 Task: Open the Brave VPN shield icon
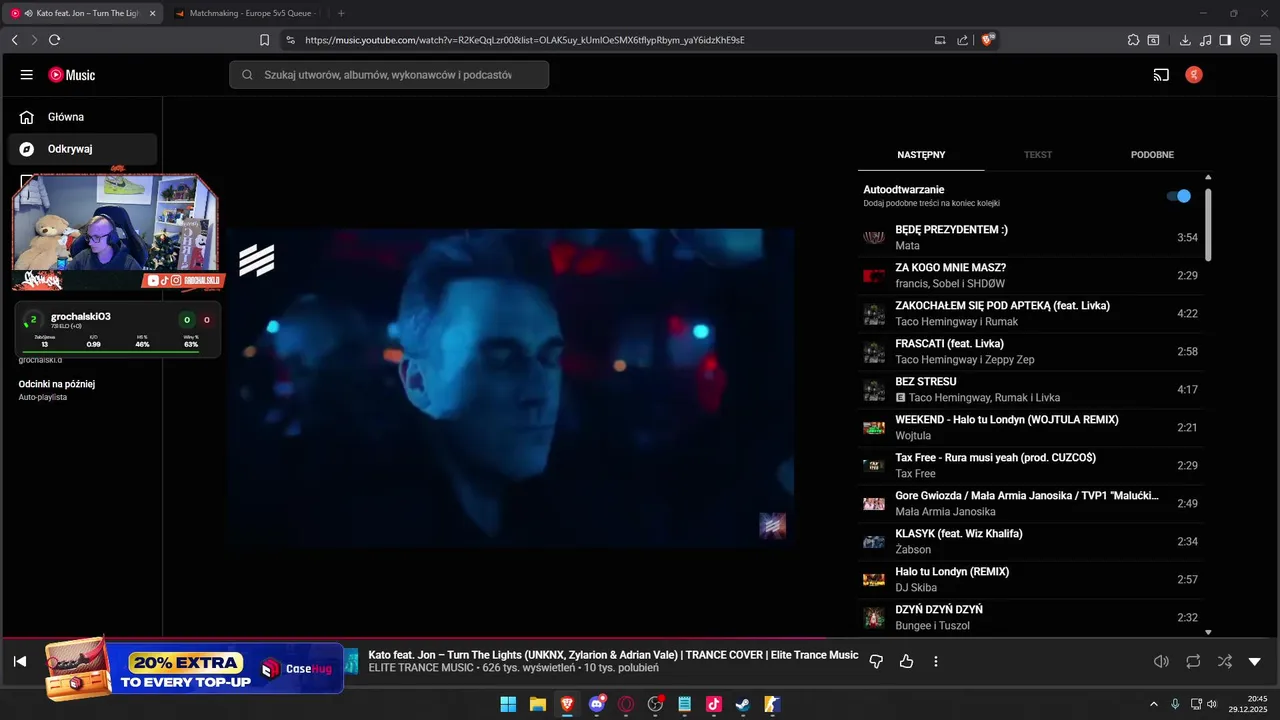tap(1245, 40)
